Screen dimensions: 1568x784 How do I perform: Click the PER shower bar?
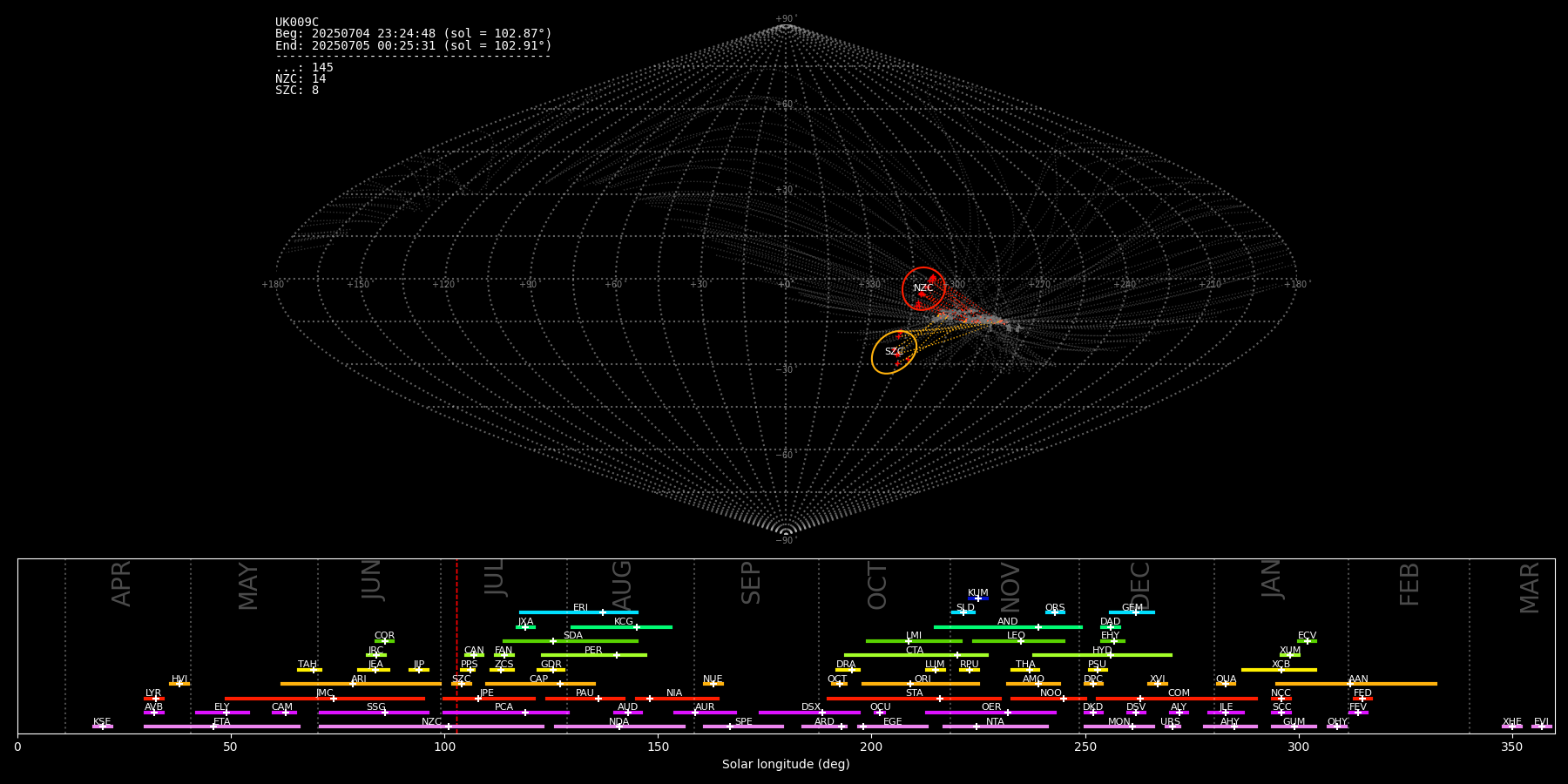(x=594, y=655)
